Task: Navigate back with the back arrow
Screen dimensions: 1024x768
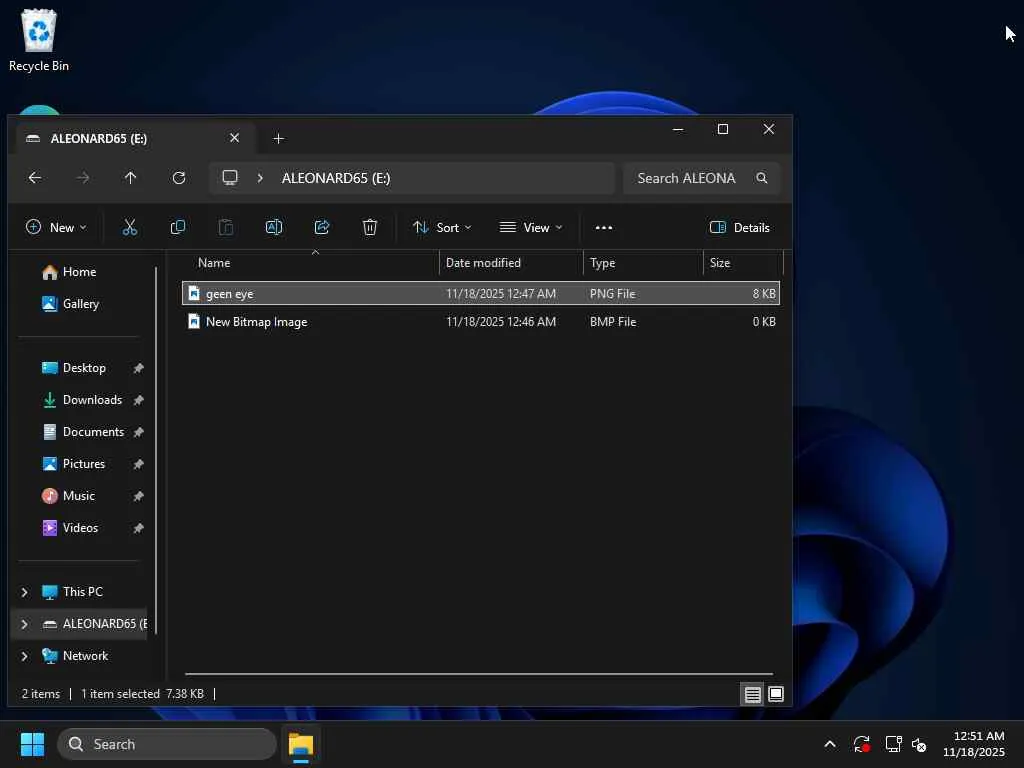Action: [35, 178]
